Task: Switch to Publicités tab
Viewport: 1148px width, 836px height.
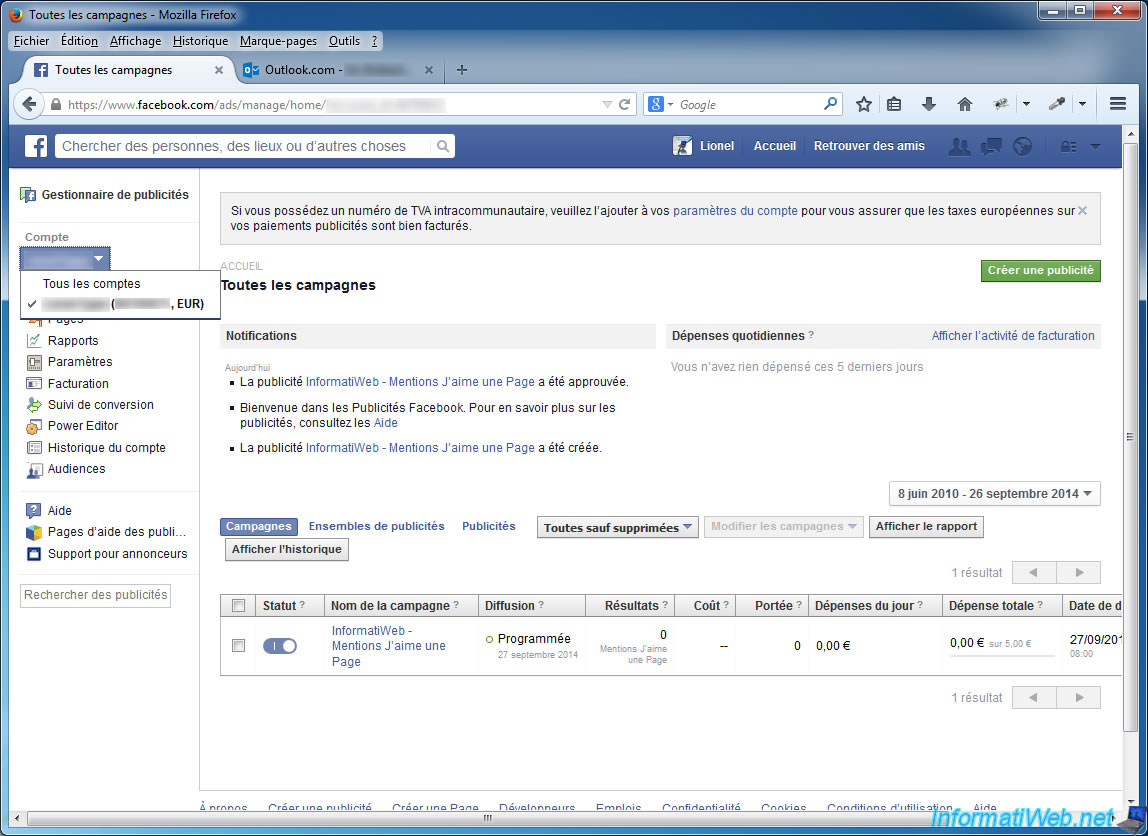Action: [x=488, y=526]
